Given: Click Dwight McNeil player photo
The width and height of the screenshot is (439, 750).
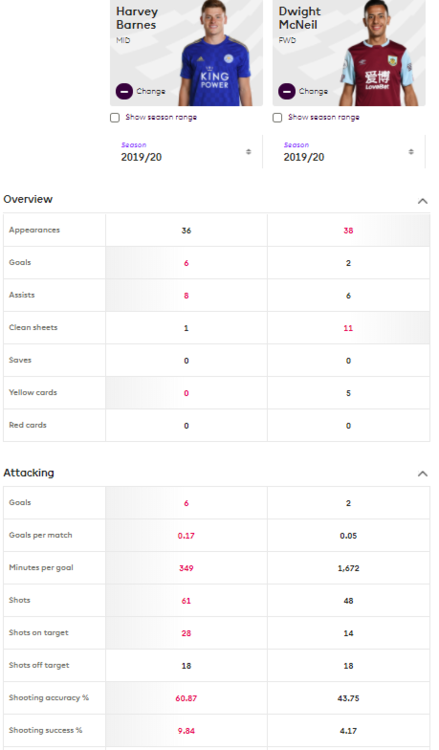Looking at the screenshot, I should (376, 53).
